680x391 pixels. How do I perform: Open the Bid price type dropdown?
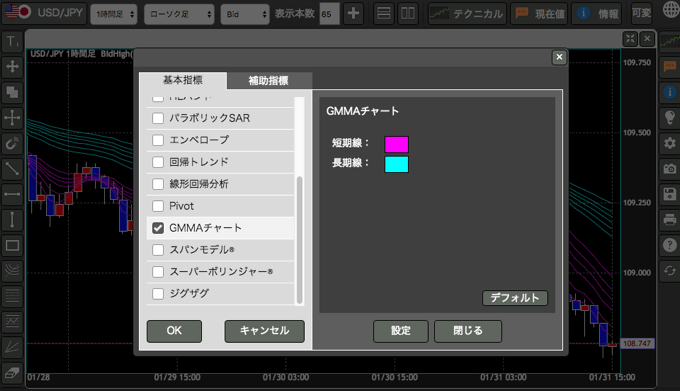[x=245, y=14]
